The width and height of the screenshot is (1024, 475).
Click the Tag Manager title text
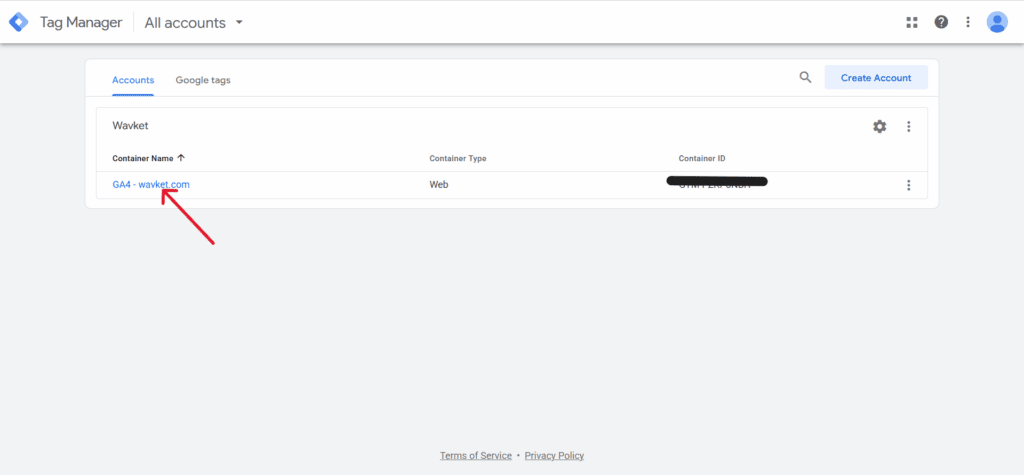pos(81,22)
